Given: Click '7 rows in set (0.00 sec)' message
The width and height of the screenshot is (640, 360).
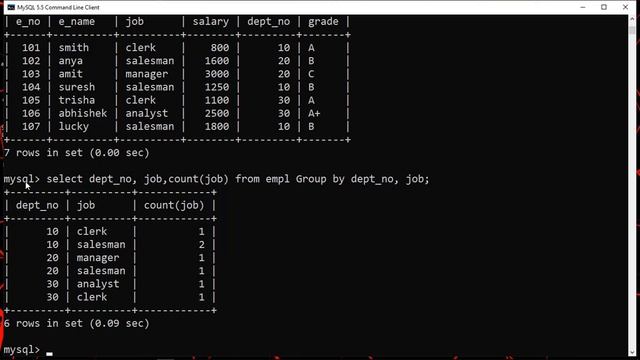Looking at the screenshot, I should pos(76,153).
